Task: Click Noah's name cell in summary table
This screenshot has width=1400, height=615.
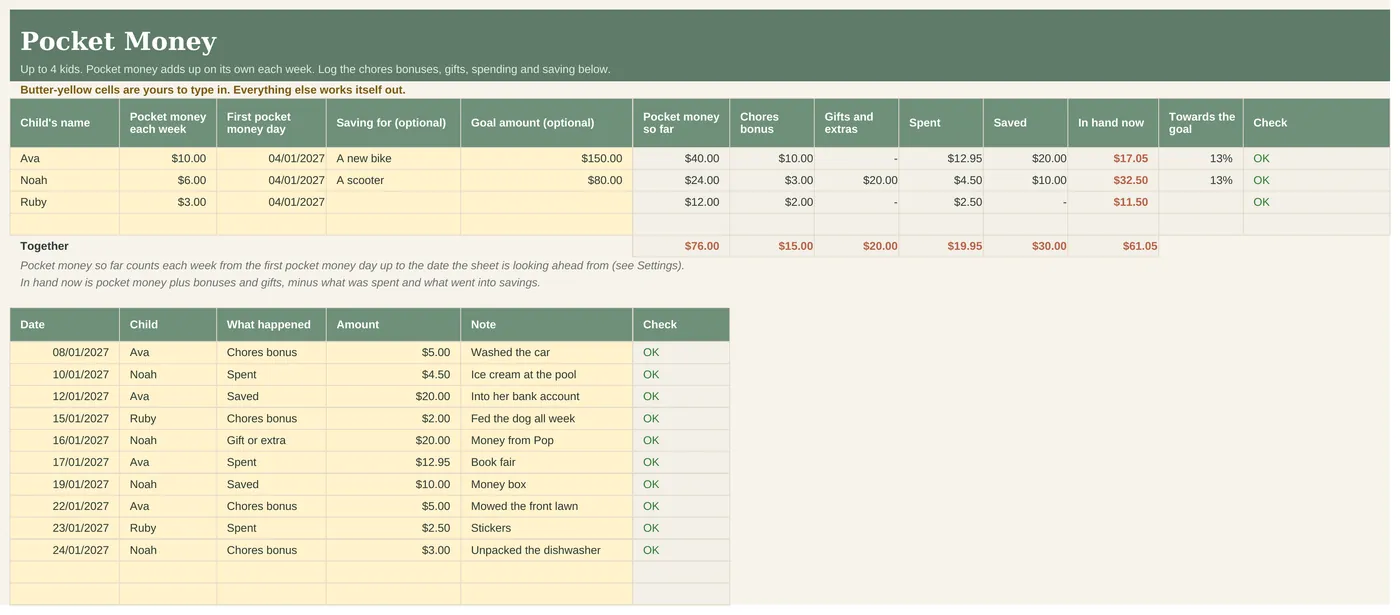Action: 65,180
